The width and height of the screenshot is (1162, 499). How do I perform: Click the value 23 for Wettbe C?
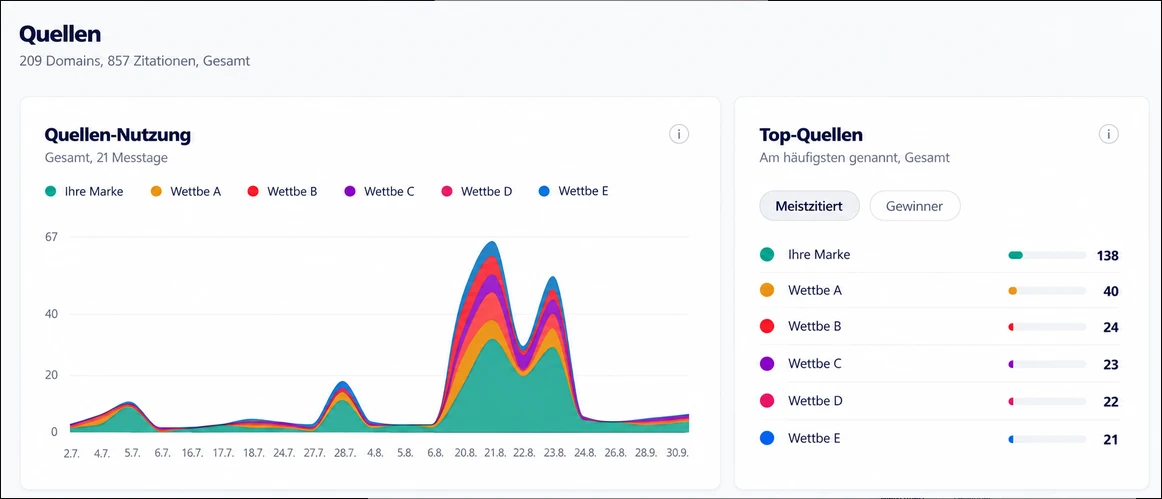tap(1111, 365)
